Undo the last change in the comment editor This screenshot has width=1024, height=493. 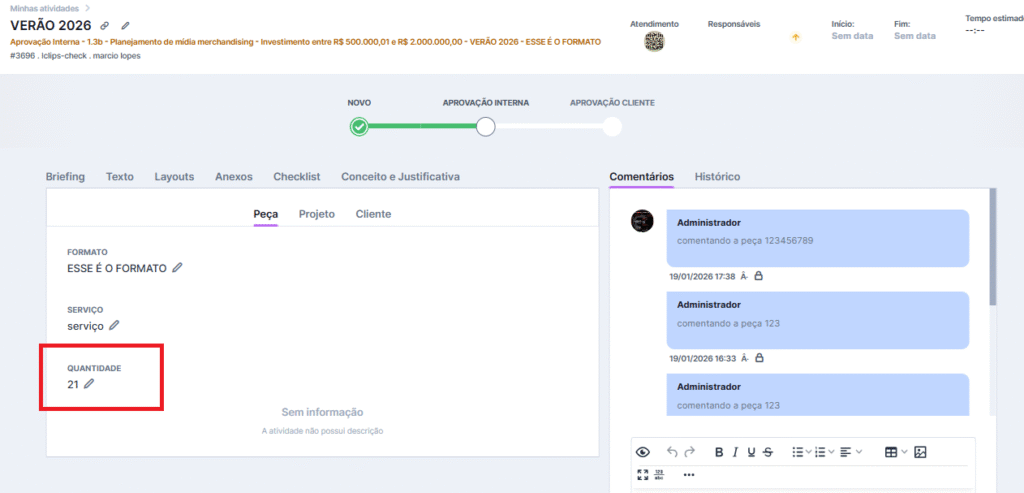tap(672, 452)
